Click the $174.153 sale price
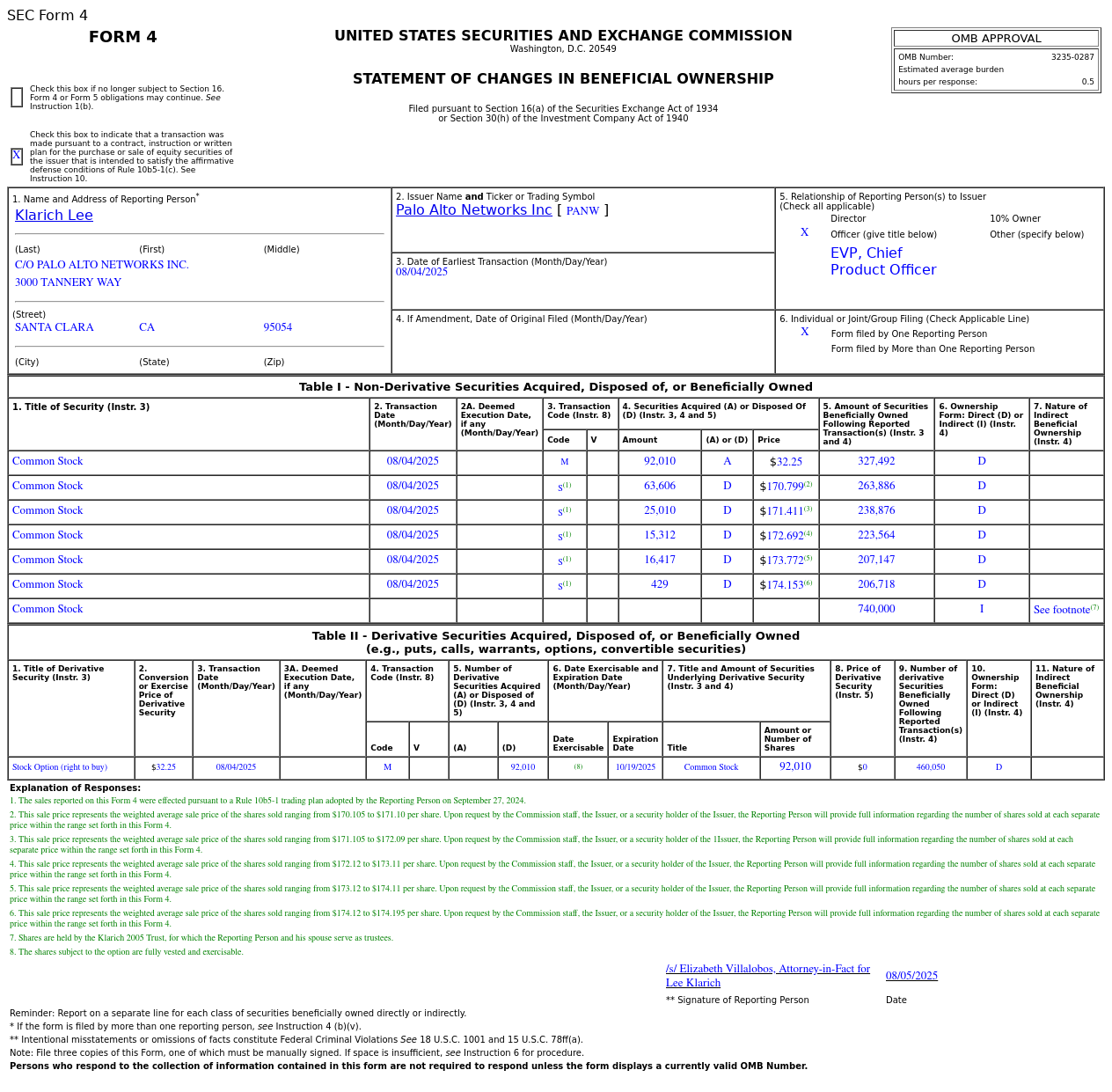1112x1092 pixels. click(x=786, y=584)
